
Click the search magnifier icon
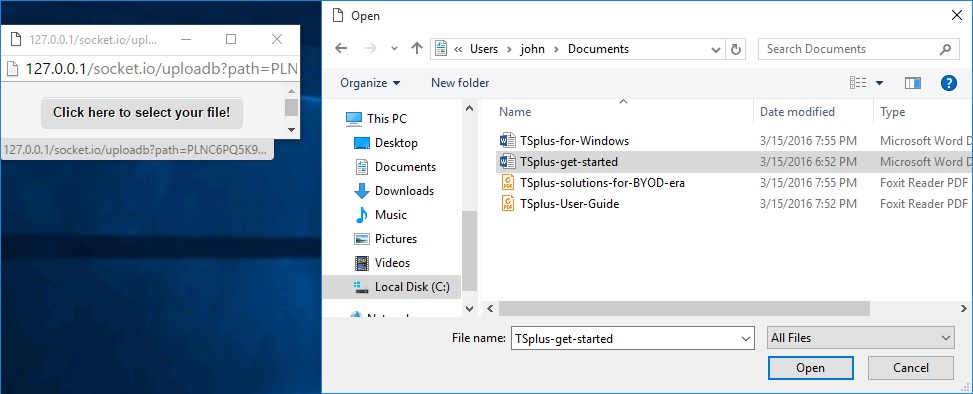click(945, 49)
